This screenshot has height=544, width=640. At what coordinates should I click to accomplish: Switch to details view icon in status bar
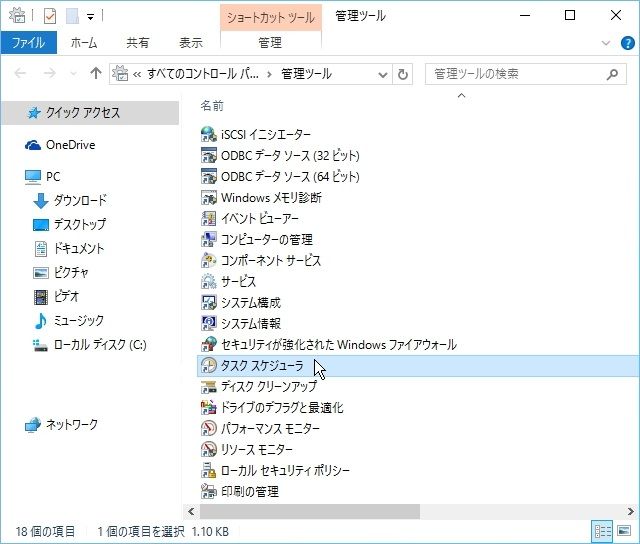point(602,531)
